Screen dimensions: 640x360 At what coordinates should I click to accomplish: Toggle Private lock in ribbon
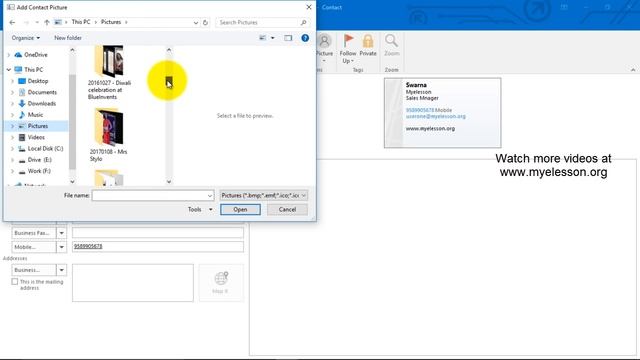(x=368, y=45)
